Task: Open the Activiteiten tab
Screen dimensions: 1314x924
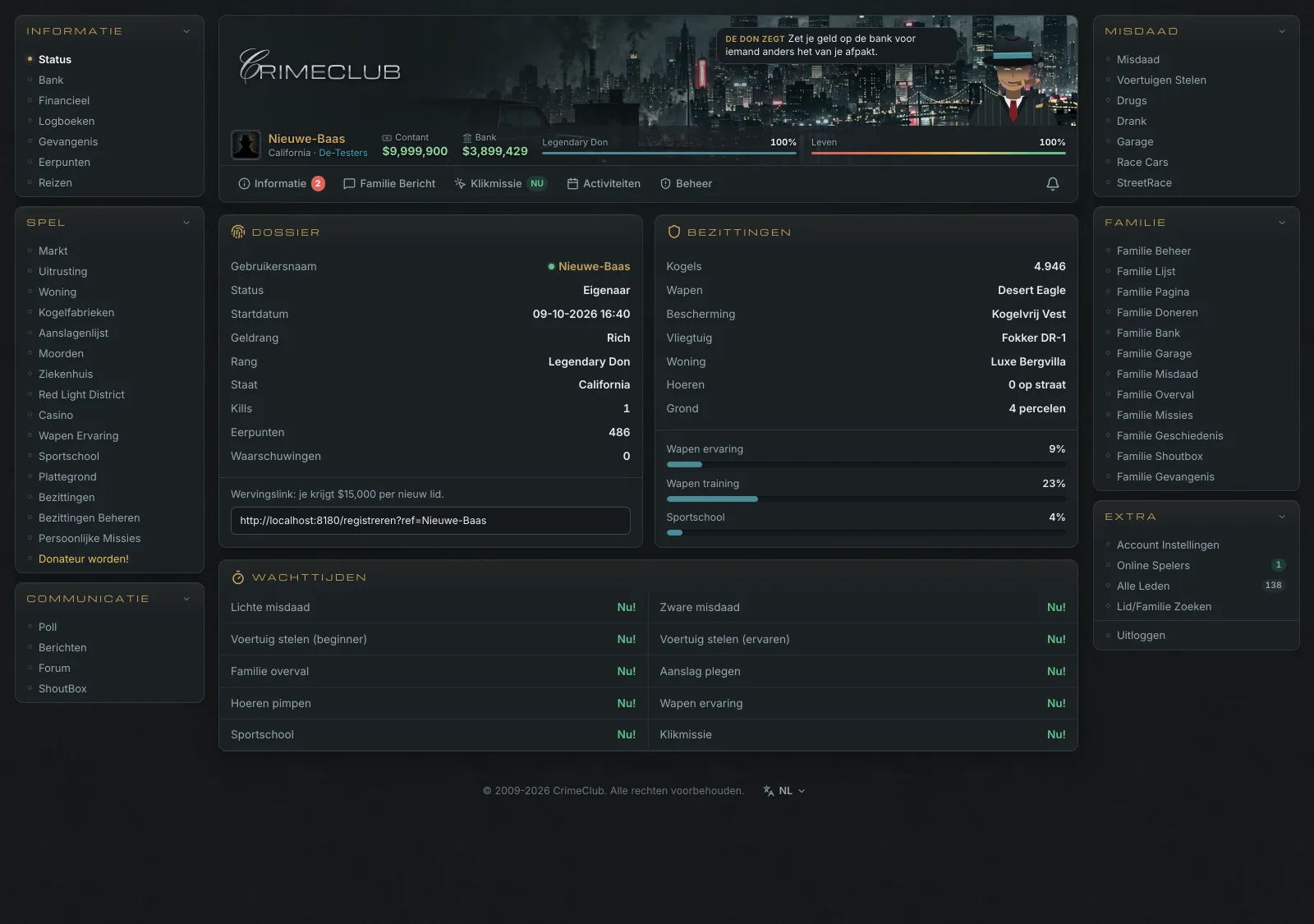Action: coord(604,184)
